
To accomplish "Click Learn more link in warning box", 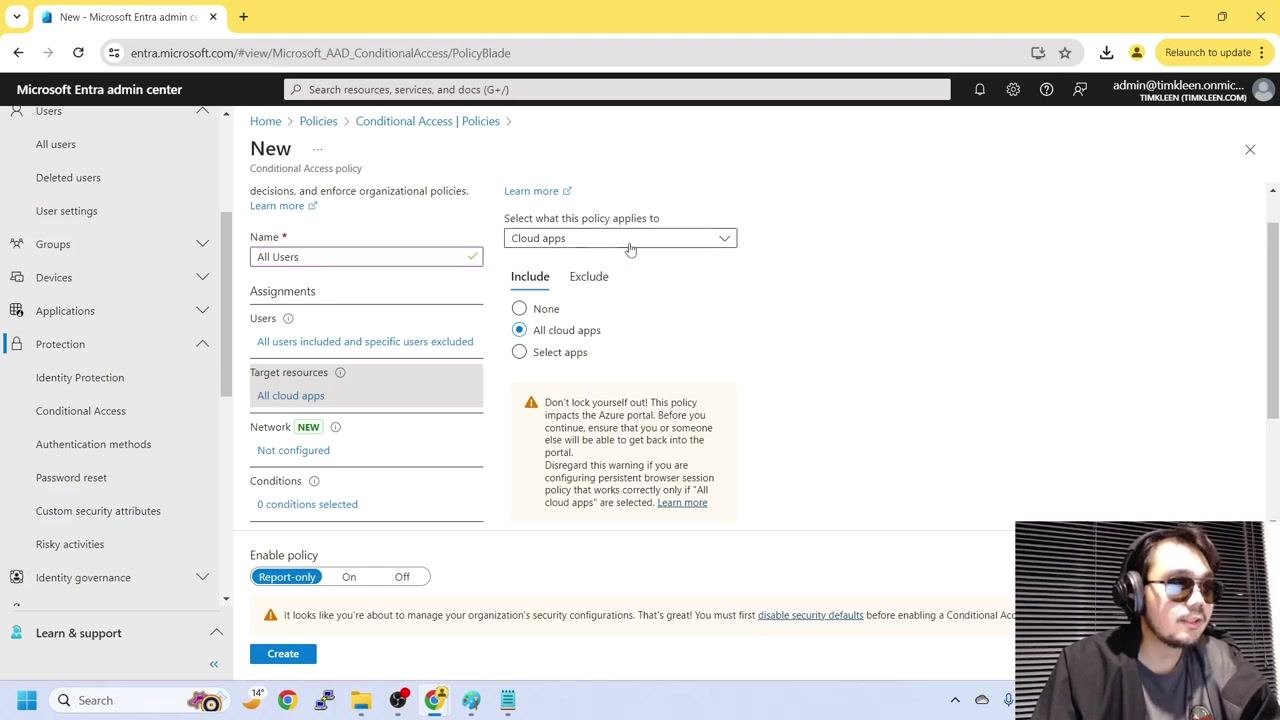I will (x=682, y=503).
